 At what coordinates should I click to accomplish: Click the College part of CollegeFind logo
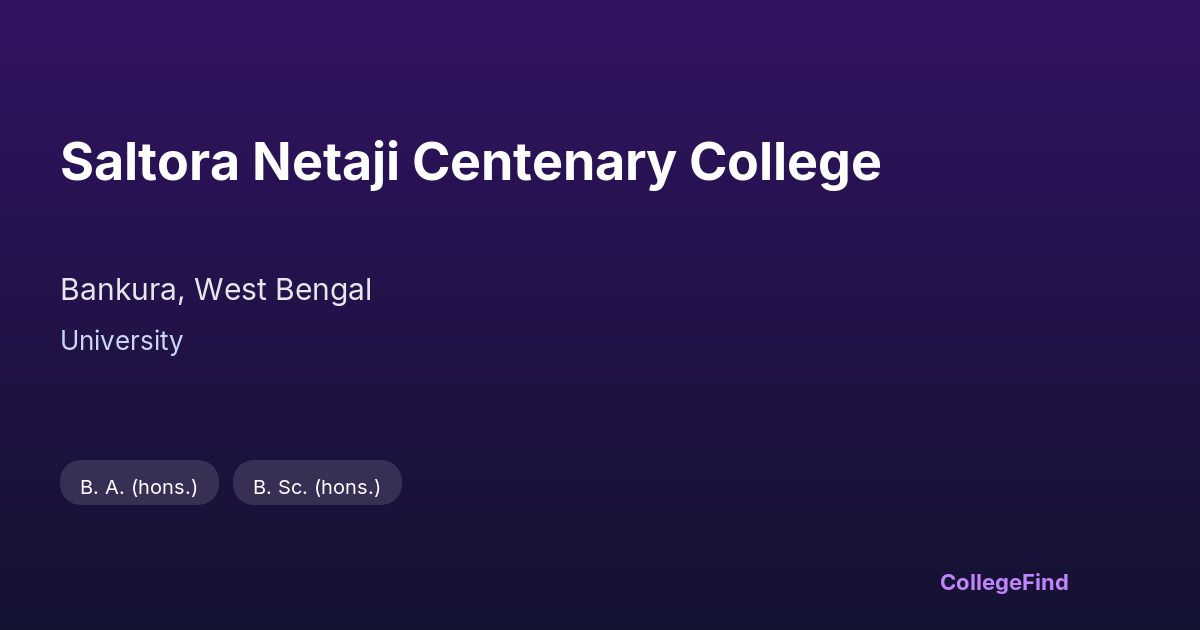[x=982, y=582]
